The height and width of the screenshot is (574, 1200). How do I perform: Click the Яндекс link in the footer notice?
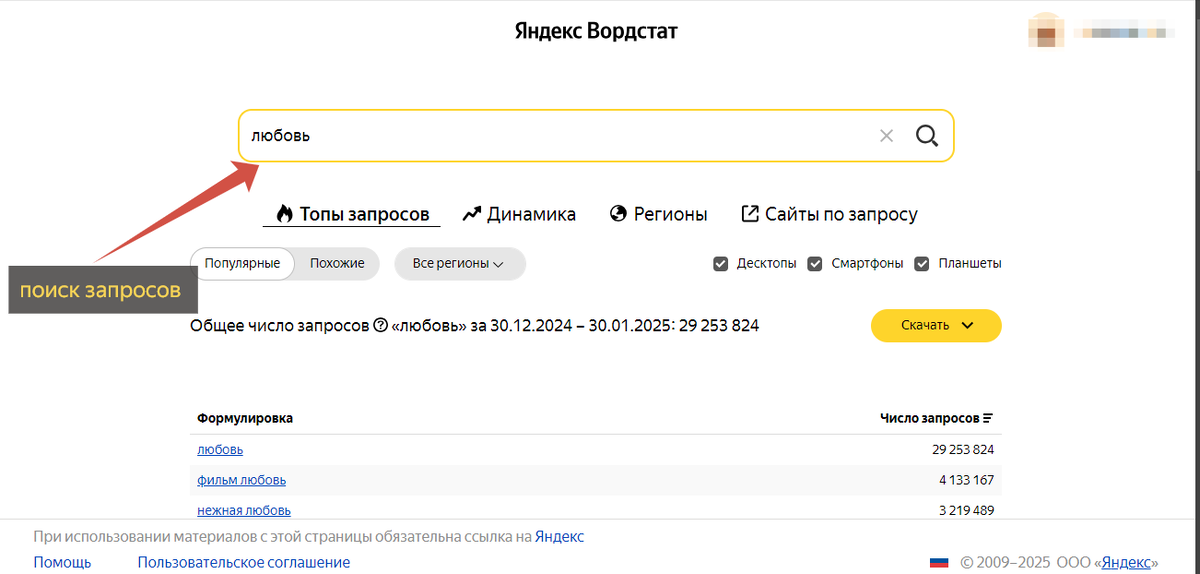[560, 537]
